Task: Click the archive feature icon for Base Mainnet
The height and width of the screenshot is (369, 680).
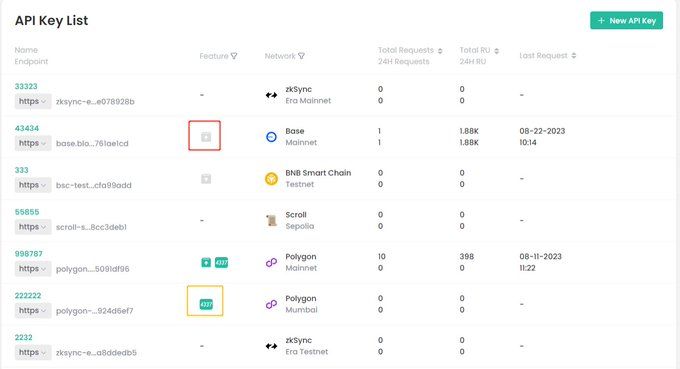Action: click(x=206, y=137)
